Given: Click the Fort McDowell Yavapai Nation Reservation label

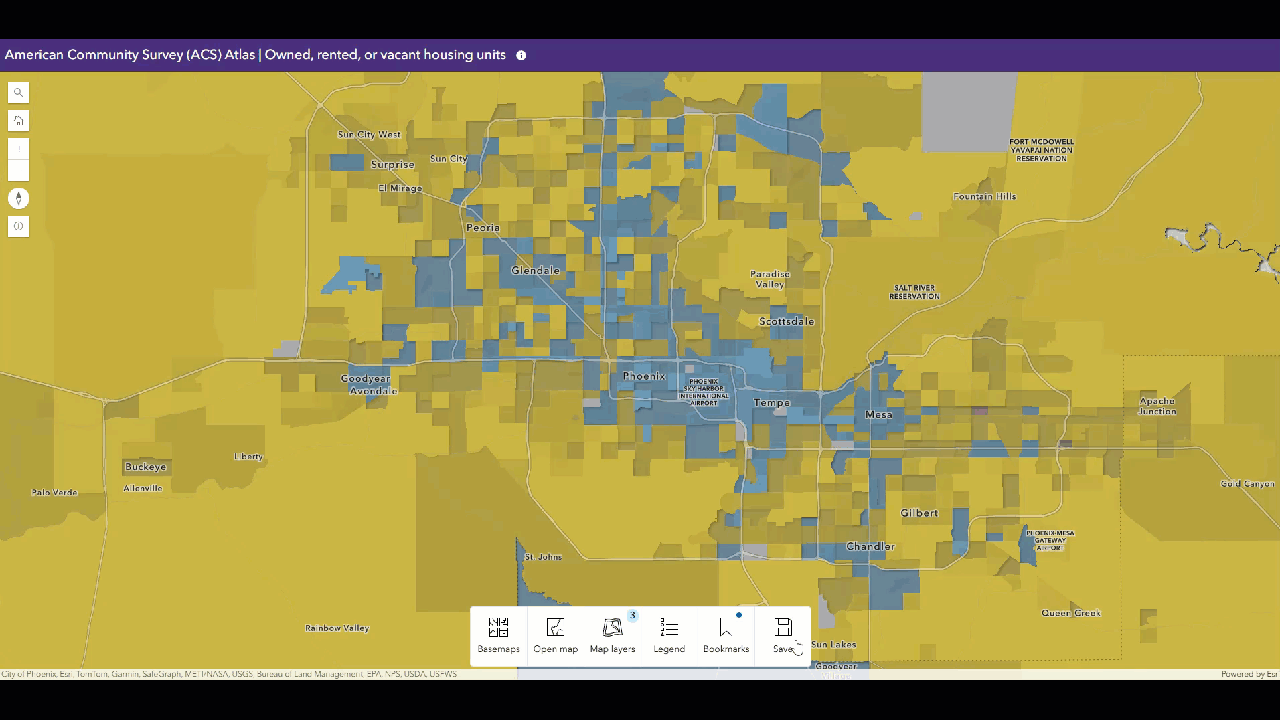Looking at the screenshot, I should [x=1041, y=150].
